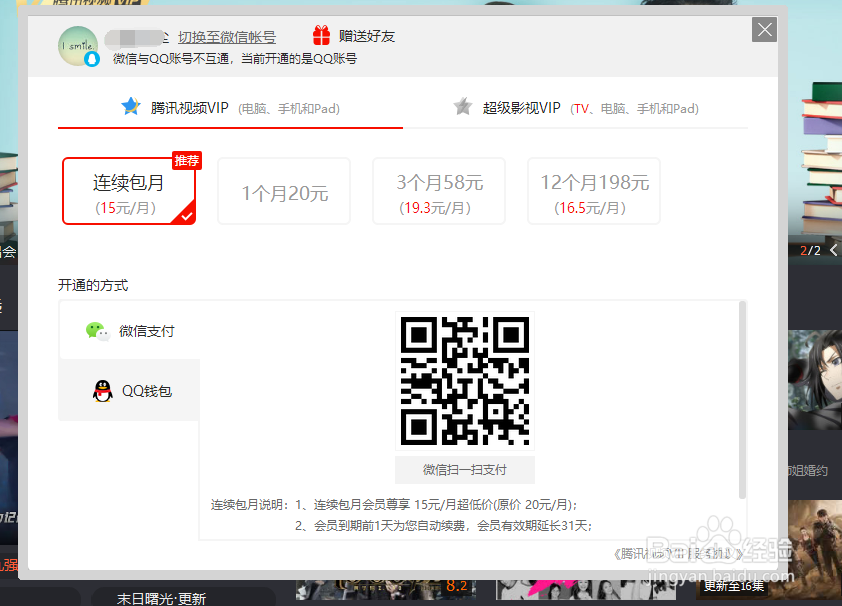This screenshot has height=606, width=842.
Task: Choose the 1个月20元 plan
Action: point(284,191)
